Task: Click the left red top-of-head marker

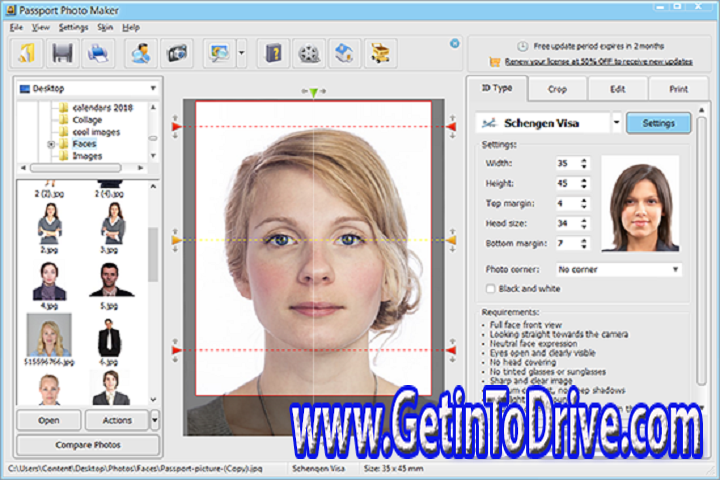Action: (177, 127)
